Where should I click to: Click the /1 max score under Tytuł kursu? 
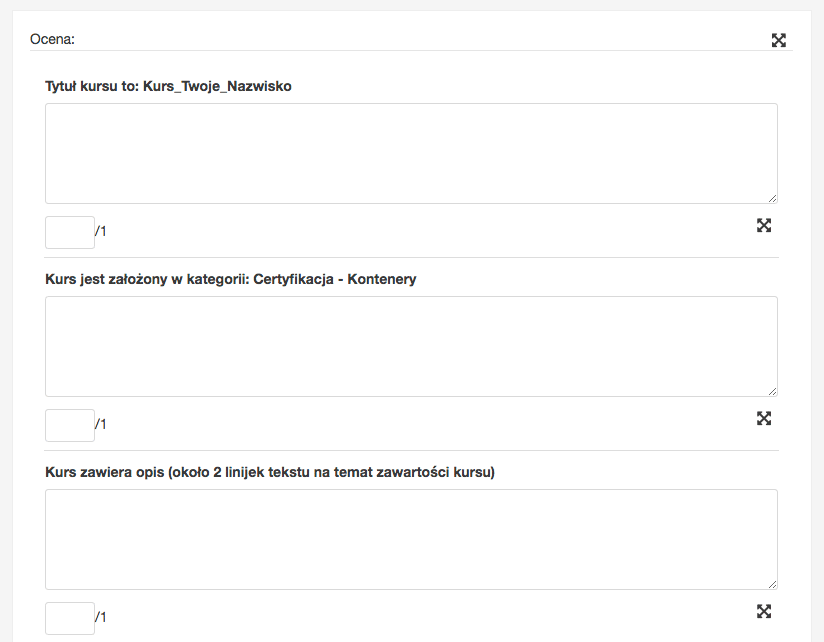(x=101, y=231)
